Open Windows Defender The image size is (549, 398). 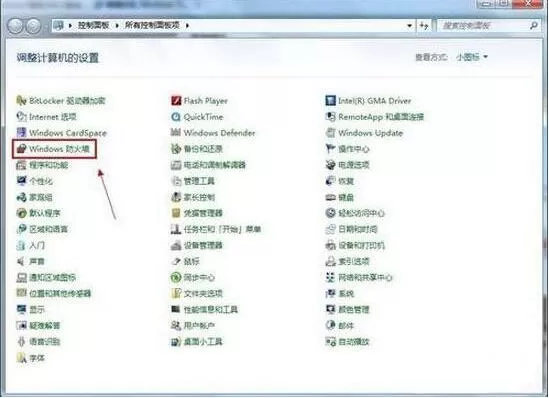pos(213,133)
